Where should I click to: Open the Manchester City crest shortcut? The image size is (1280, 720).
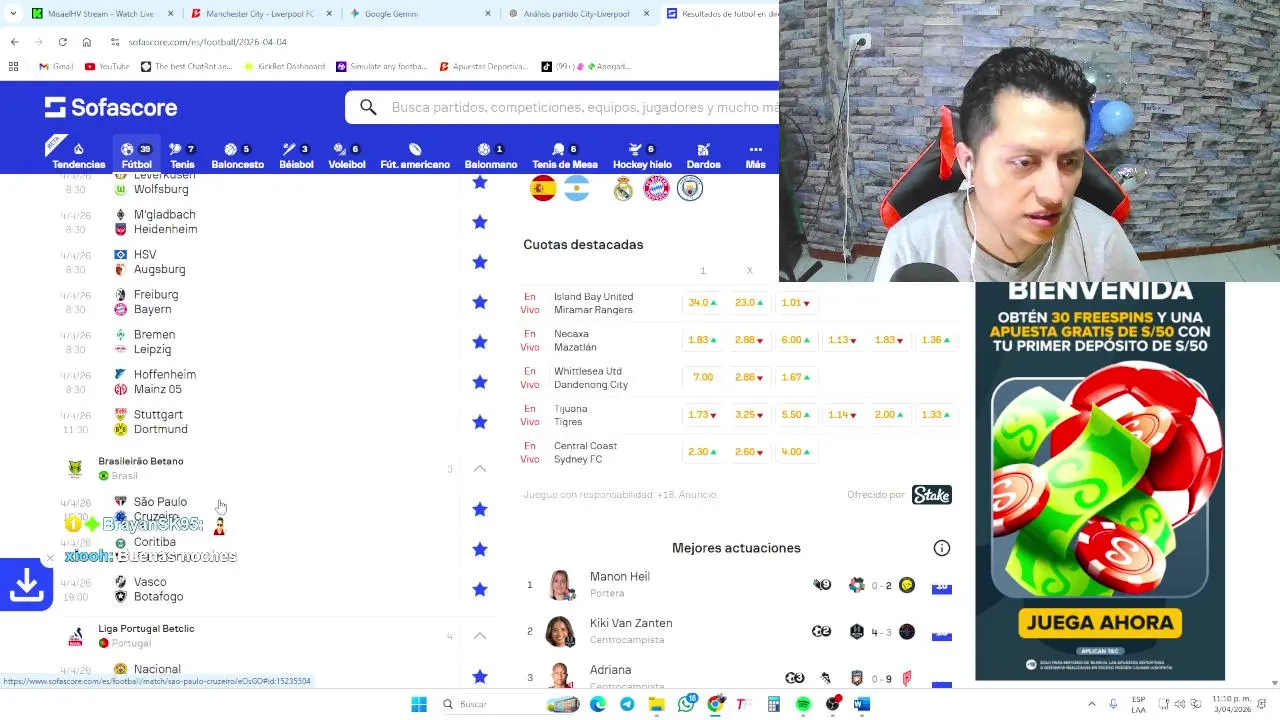[690, 188]
